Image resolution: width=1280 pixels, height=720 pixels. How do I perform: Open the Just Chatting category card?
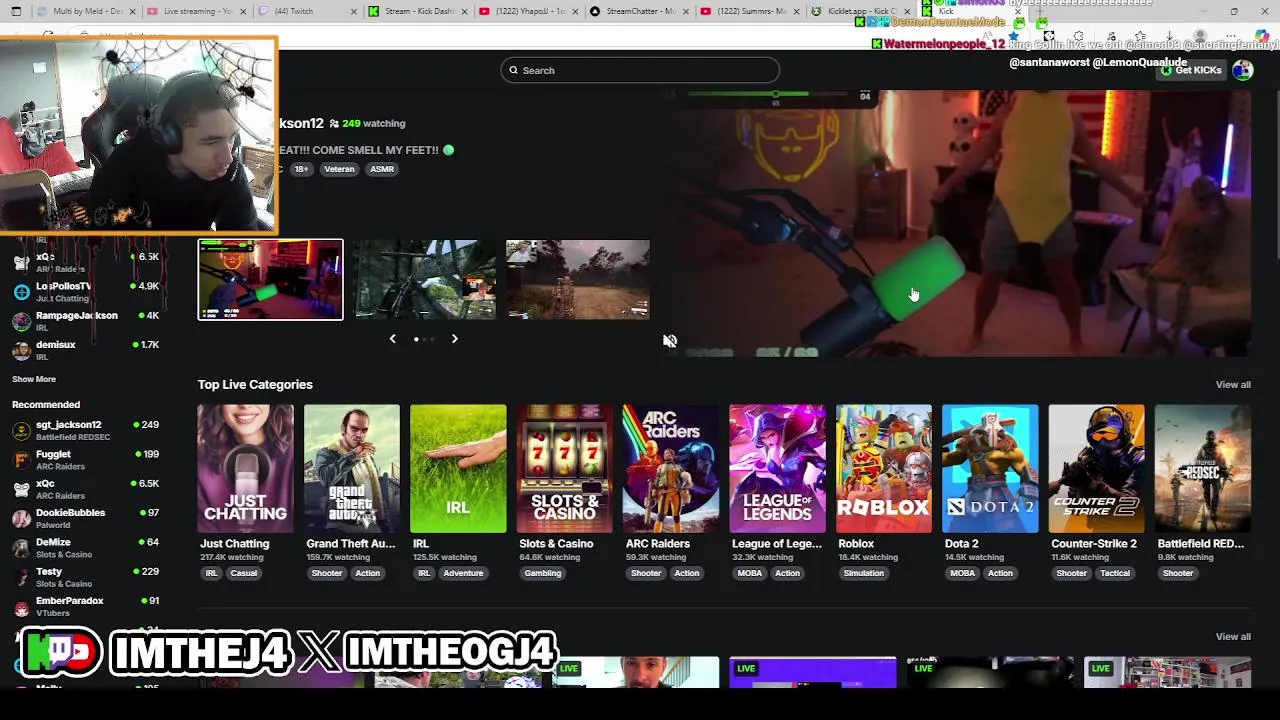pyautogui.click(x=245, y=468)
